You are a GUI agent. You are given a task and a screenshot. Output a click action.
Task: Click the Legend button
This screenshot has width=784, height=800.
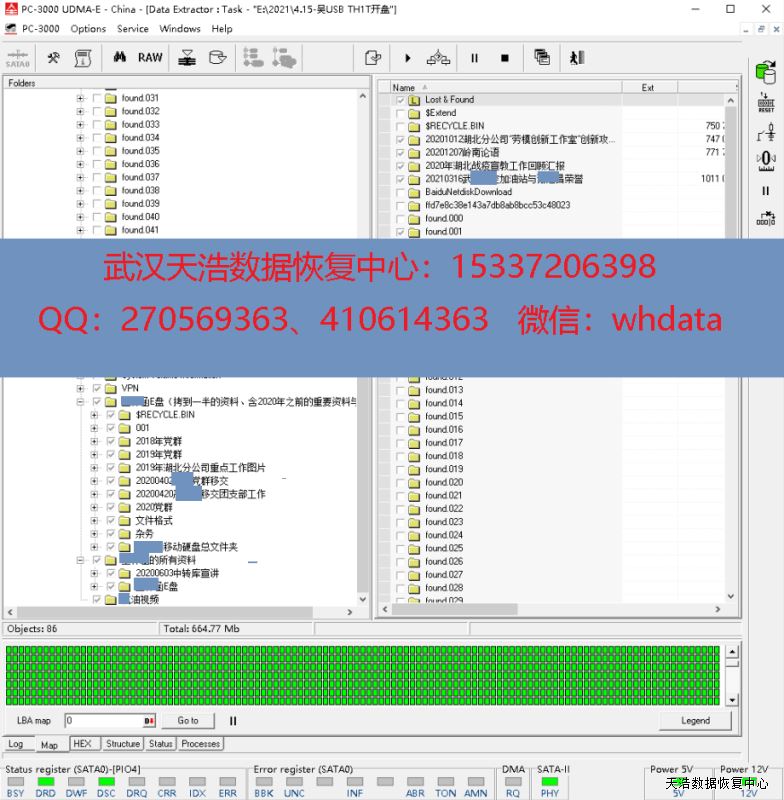click(x=695, y=720)
